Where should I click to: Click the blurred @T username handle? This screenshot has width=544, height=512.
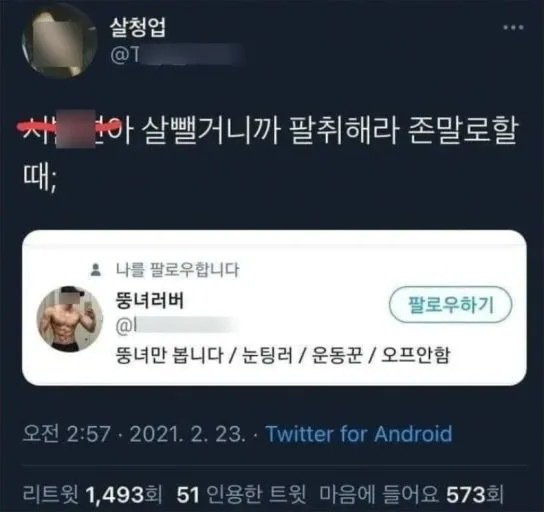click(177, 55)
